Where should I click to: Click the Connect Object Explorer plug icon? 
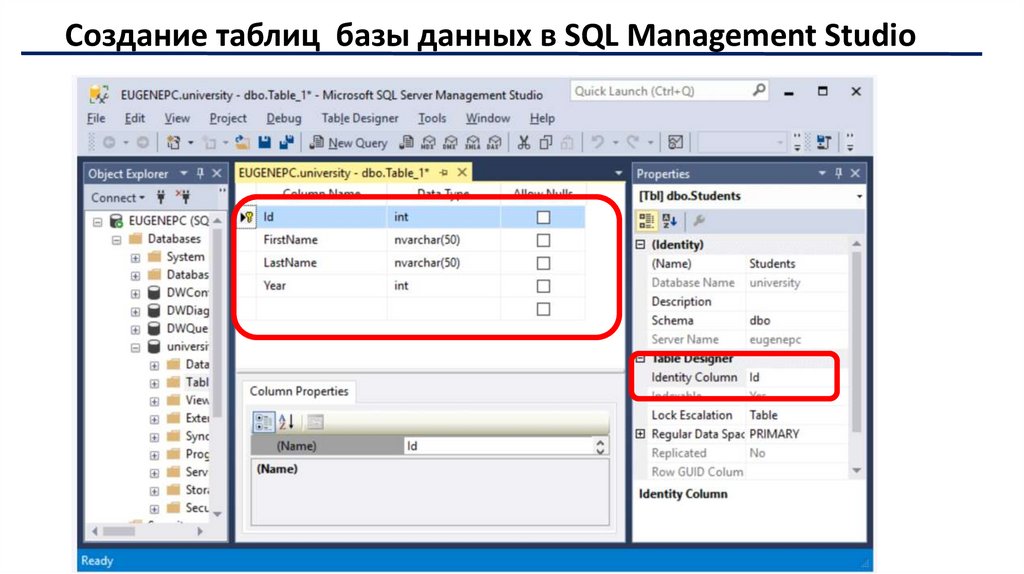(x=161, y=197)
